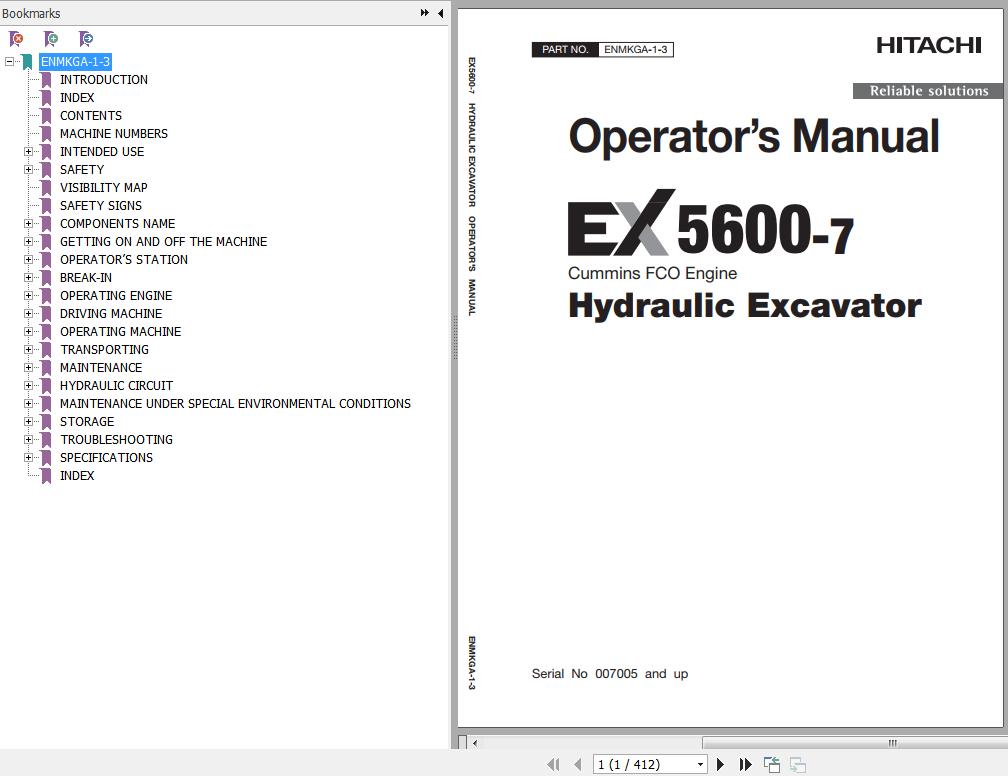The image size is (1008, 776).
Task: Select the TRANSPORTING bookmark label
Action: (104, 350)
